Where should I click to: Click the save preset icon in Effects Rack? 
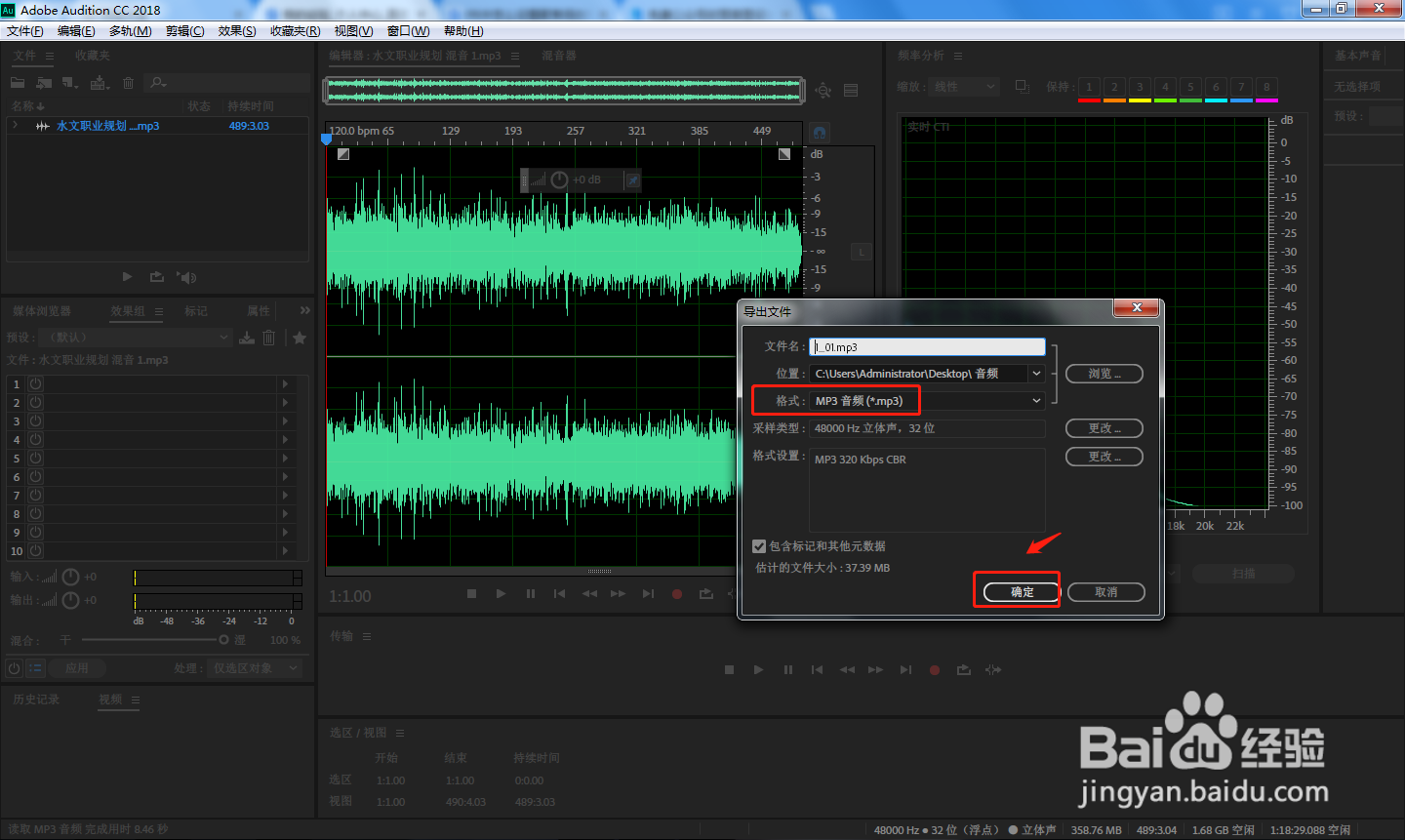(x=247, y=338)
